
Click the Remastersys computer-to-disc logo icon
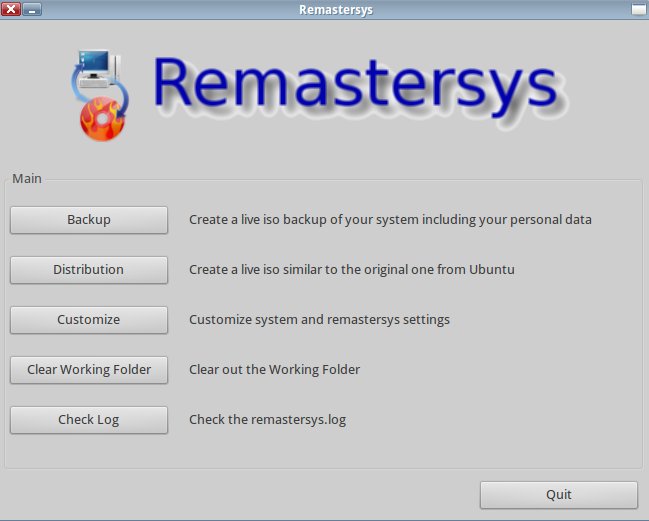click(x=100, y=95)
